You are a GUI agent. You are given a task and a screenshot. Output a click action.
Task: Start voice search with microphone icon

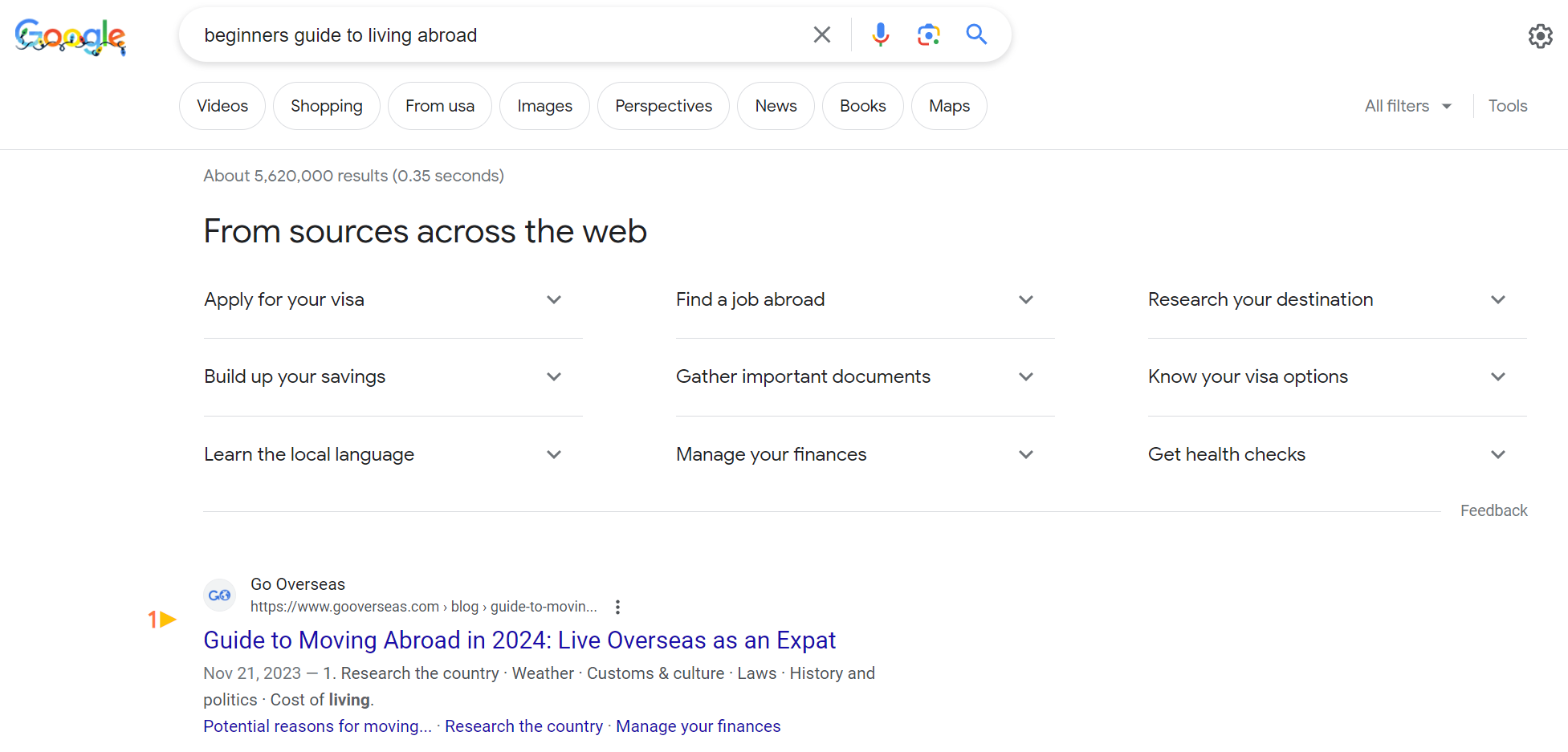(x=880, y=35)
